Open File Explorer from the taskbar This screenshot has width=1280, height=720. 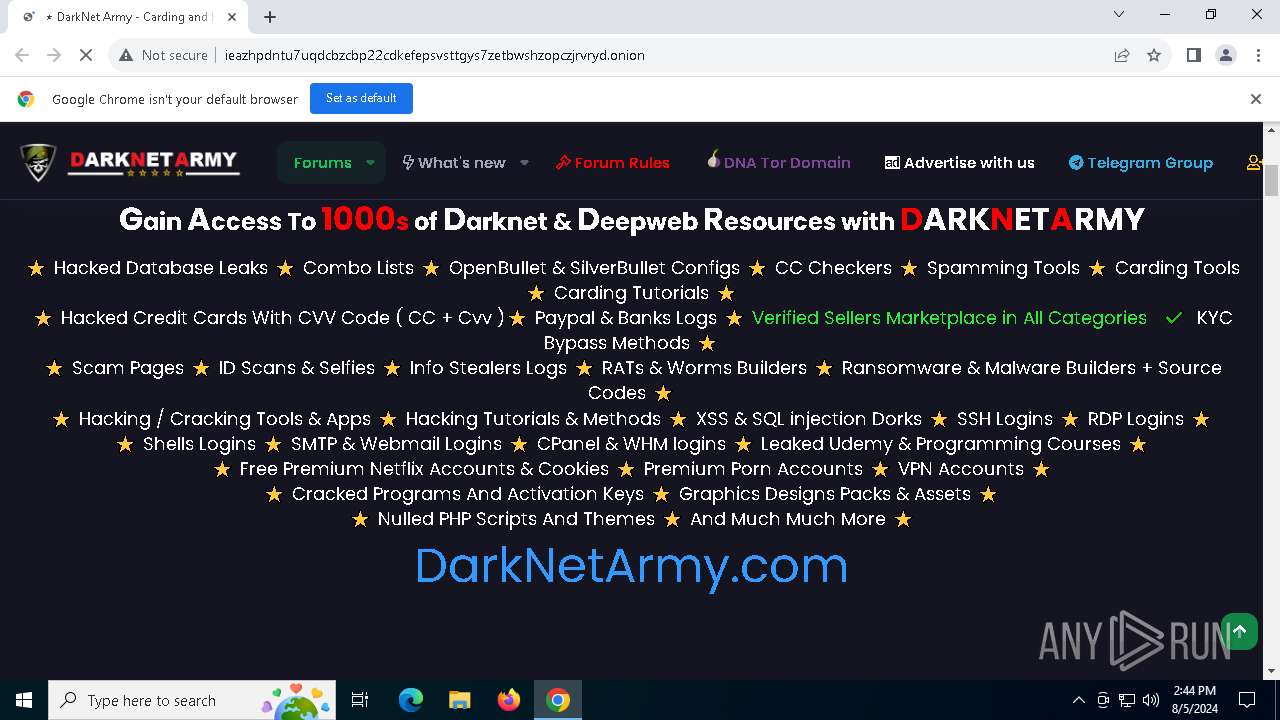tap(459, 700)
